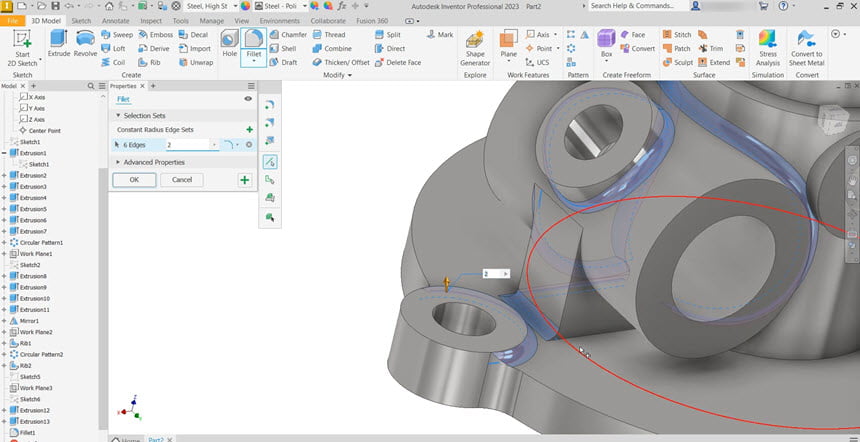Open the Inspect ribbon tab
Viewport: 860px width, 442px height.
(x=151, y=21)
